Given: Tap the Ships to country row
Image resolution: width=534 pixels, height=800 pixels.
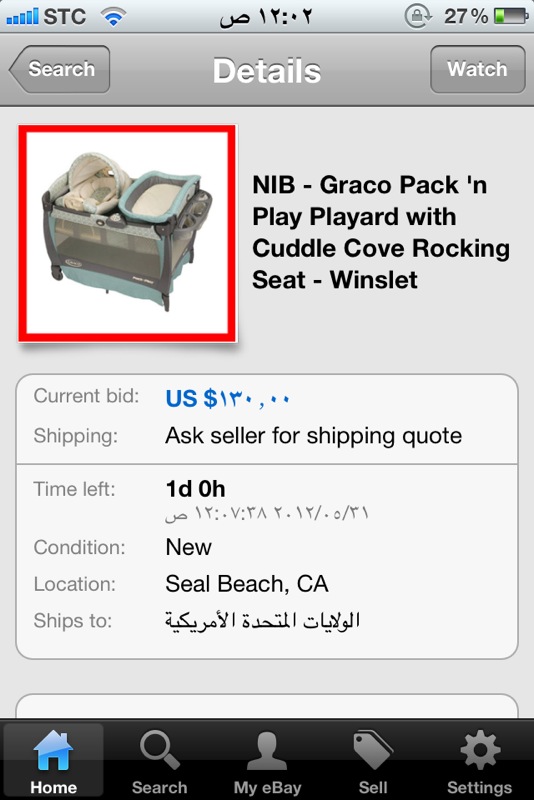Looking at the screenshot, I should tap(267, 620).
